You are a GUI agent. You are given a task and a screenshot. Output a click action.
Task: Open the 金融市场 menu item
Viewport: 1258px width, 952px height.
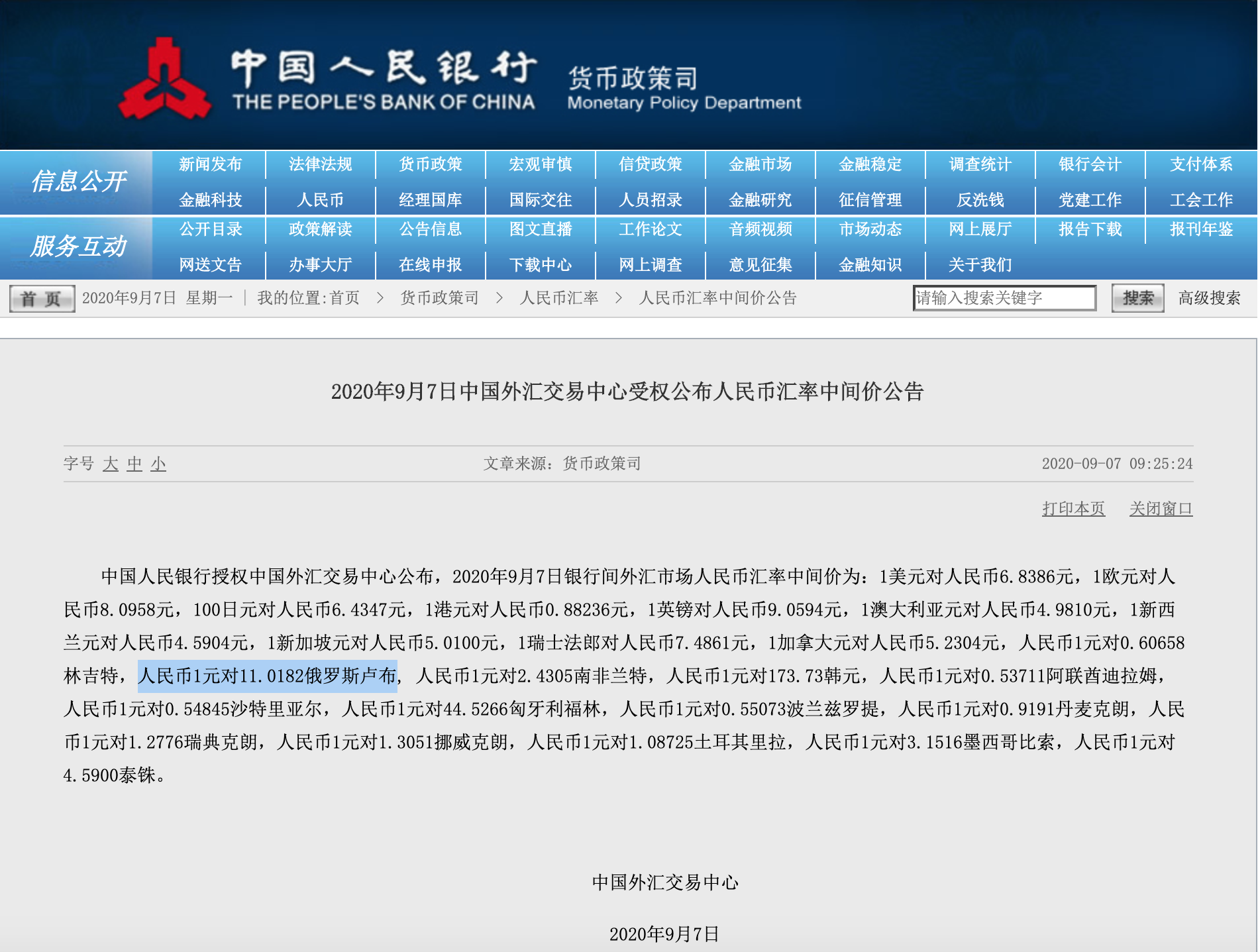760,164
